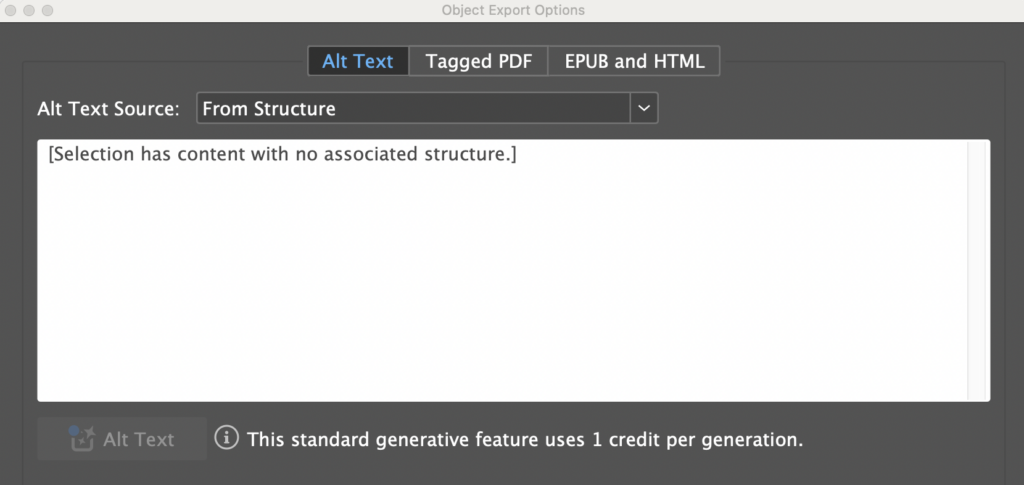Click inside the alt text area
Image resolution: width=1024 pixels, height=485 pixels.
pos(513,270)
